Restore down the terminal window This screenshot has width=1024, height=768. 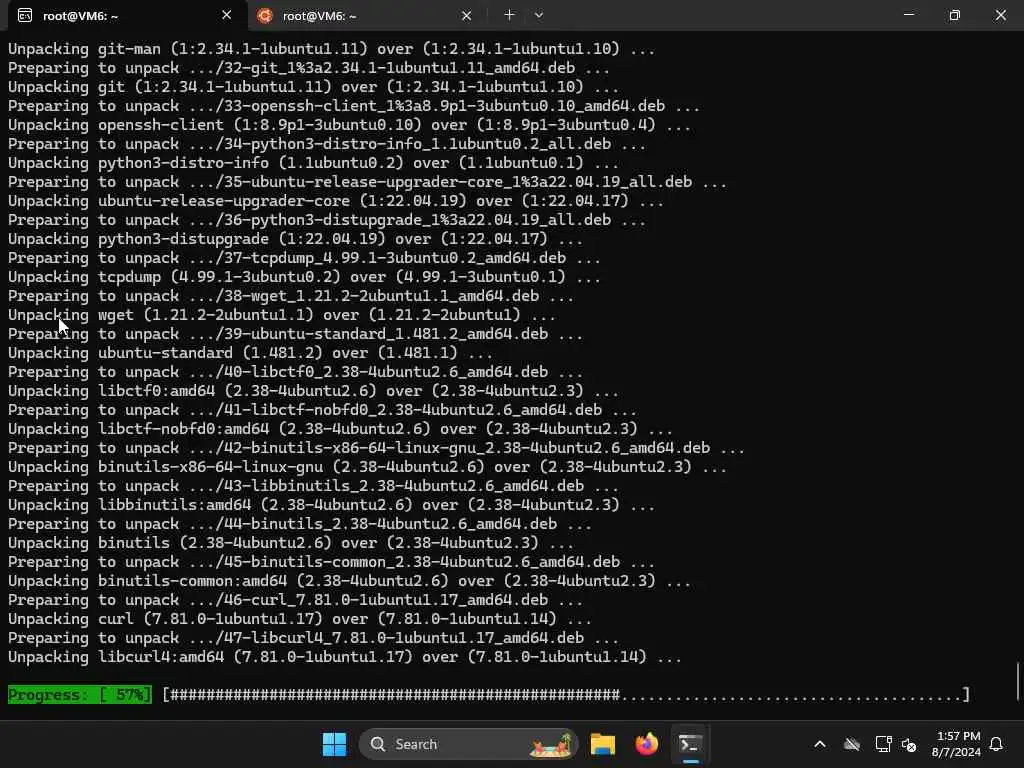[954, 15]
